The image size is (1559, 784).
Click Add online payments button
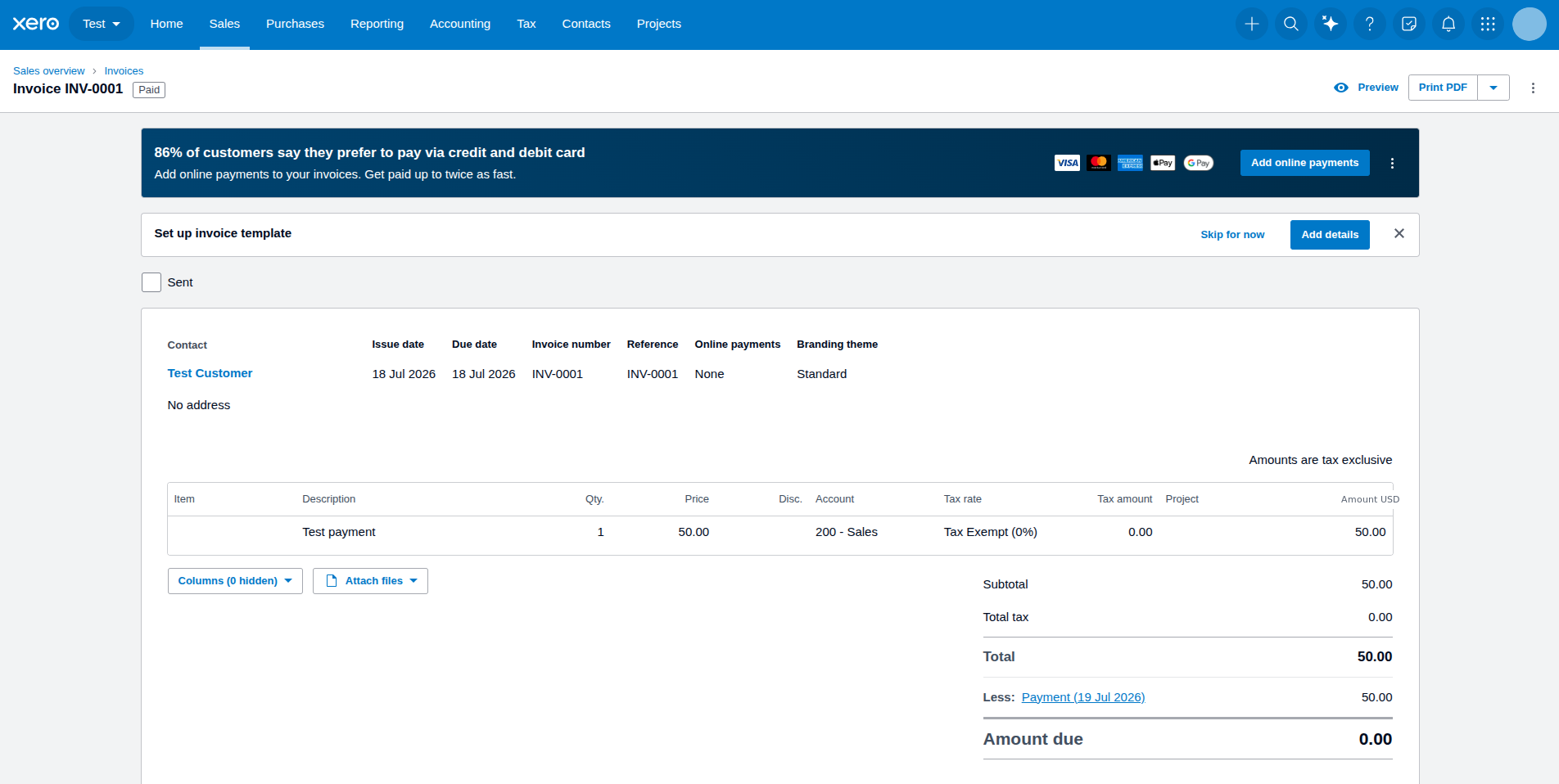point(1305,163)
